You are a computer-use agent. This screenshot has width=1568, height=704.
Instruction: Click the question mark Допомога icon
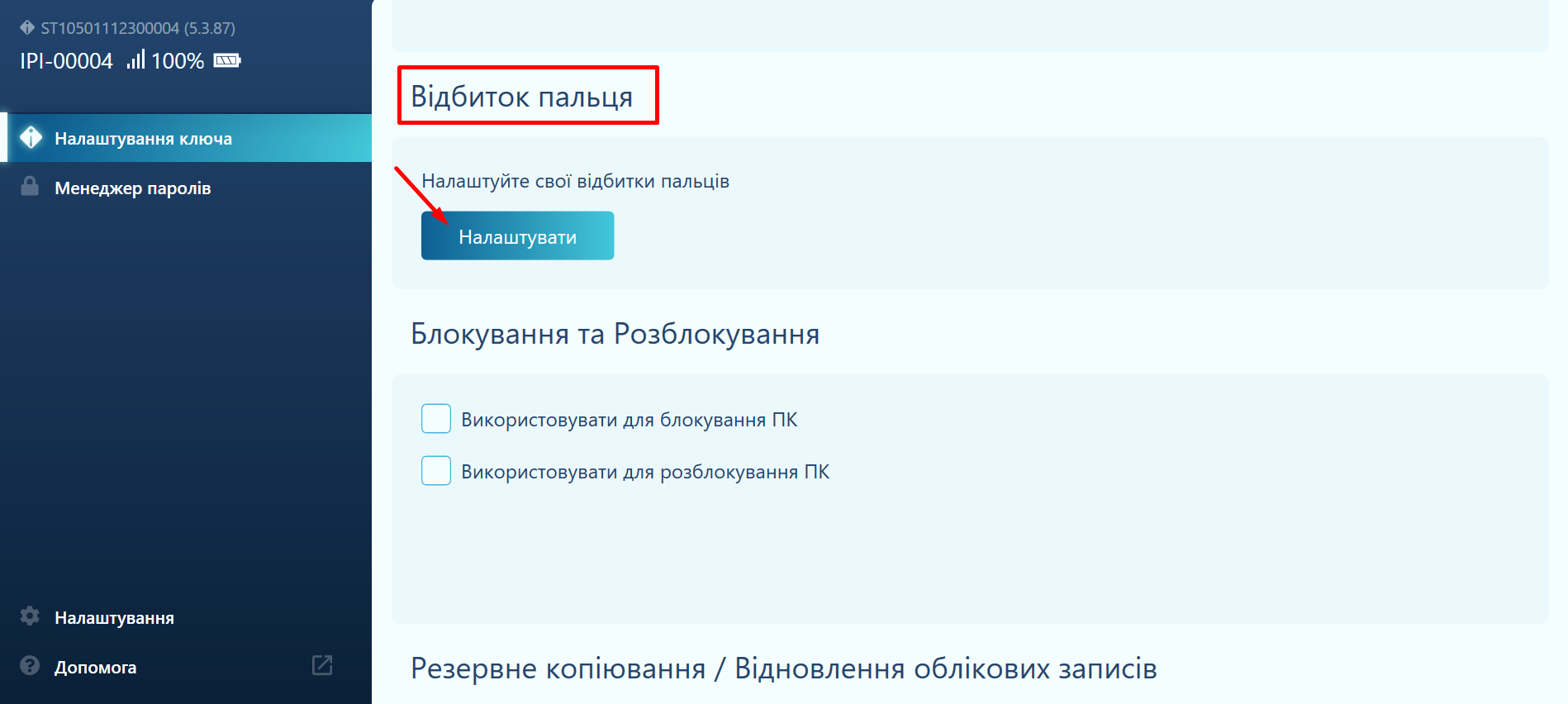pos(30,666)
